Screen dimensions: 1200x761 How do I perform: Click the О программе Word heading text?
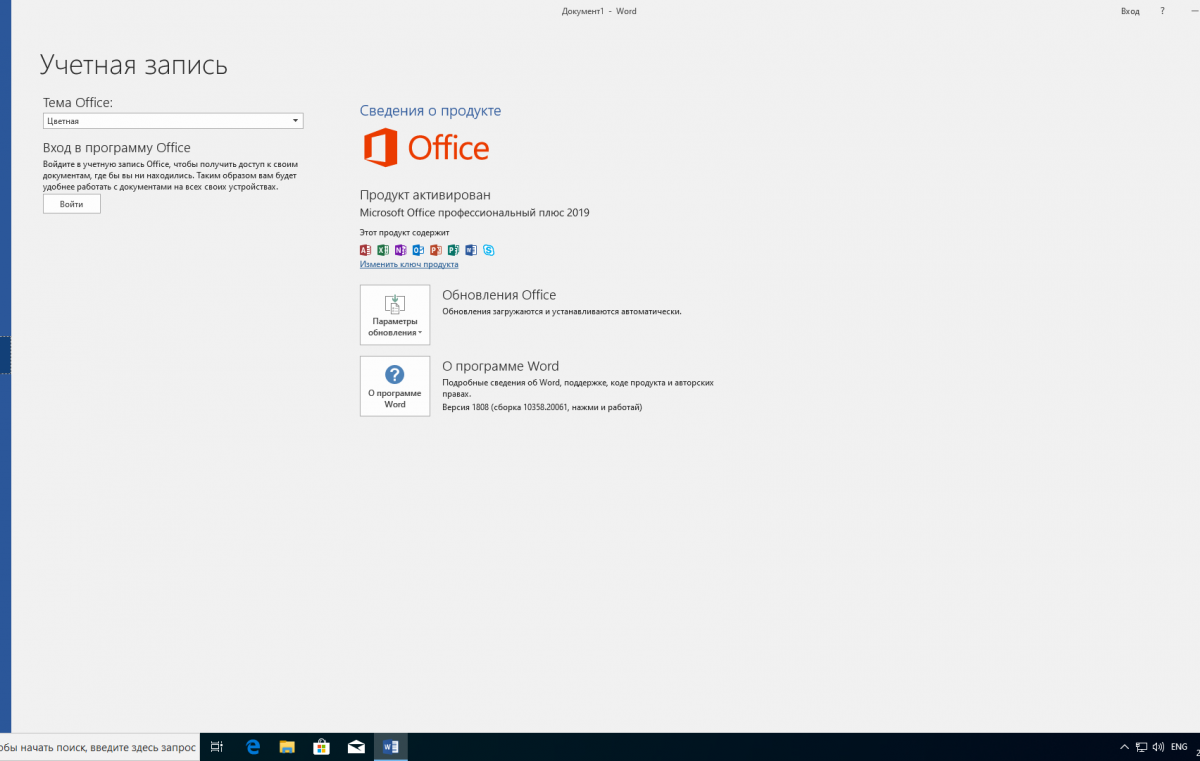pyautogui.click(x=500, y=366)
